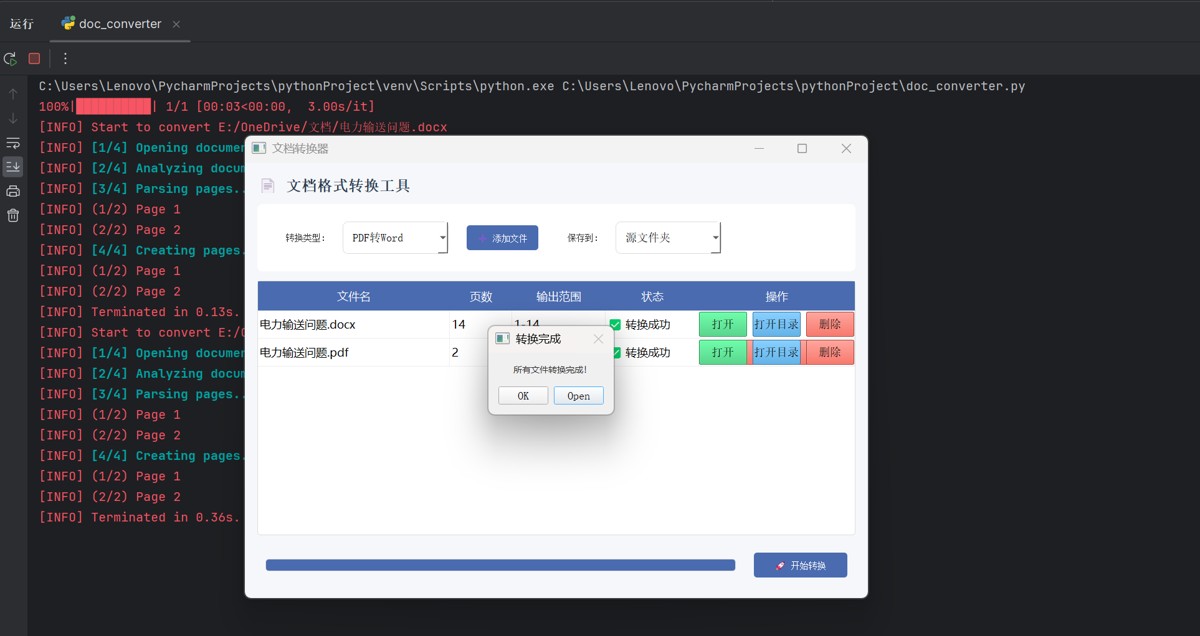The height and width of the screenshot is (636, 1200).
Task: Click the 操作 column header
Action: 777,297
